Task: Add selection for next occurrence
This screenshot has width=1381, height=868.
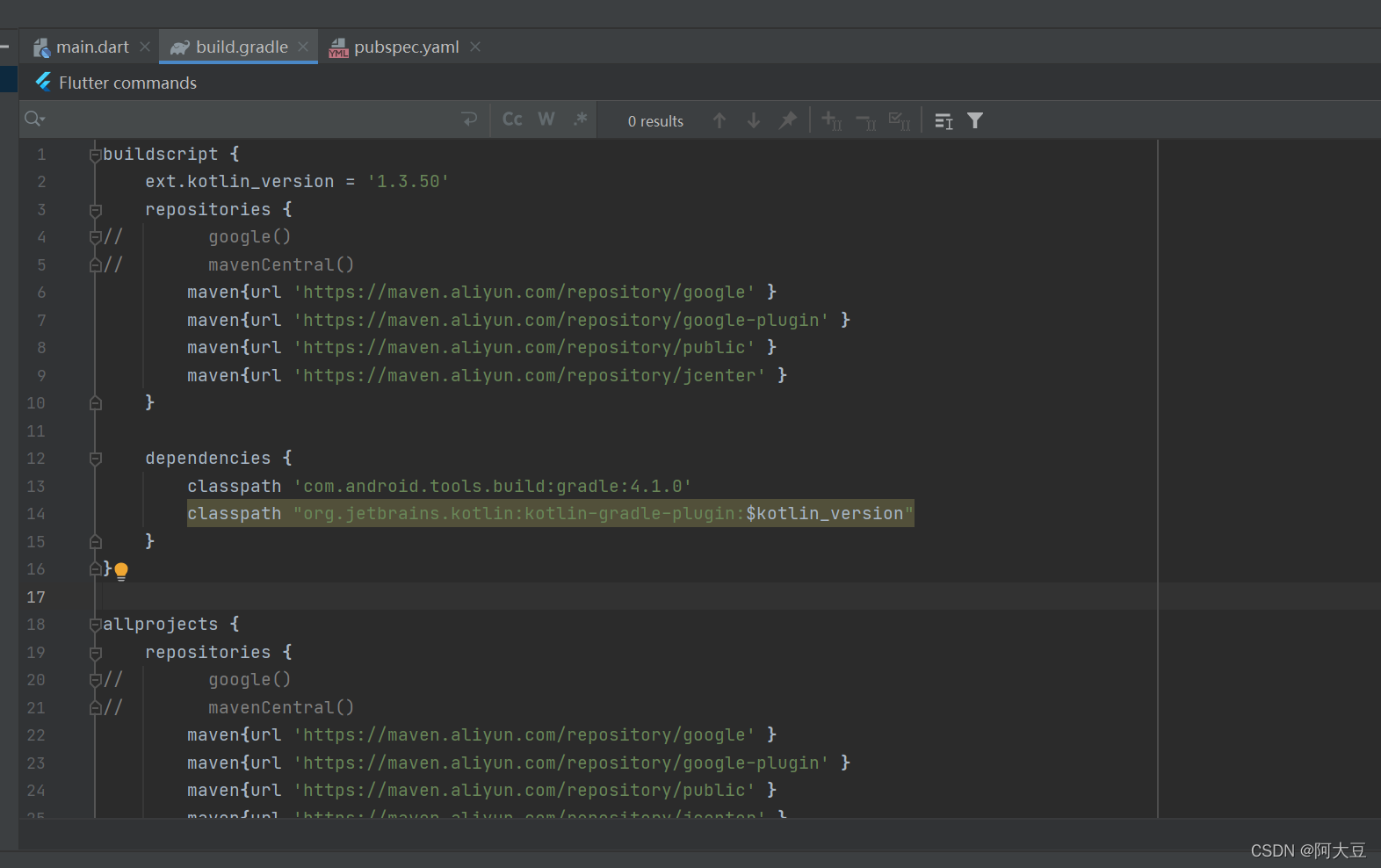Action: click(x=832, y=120)
